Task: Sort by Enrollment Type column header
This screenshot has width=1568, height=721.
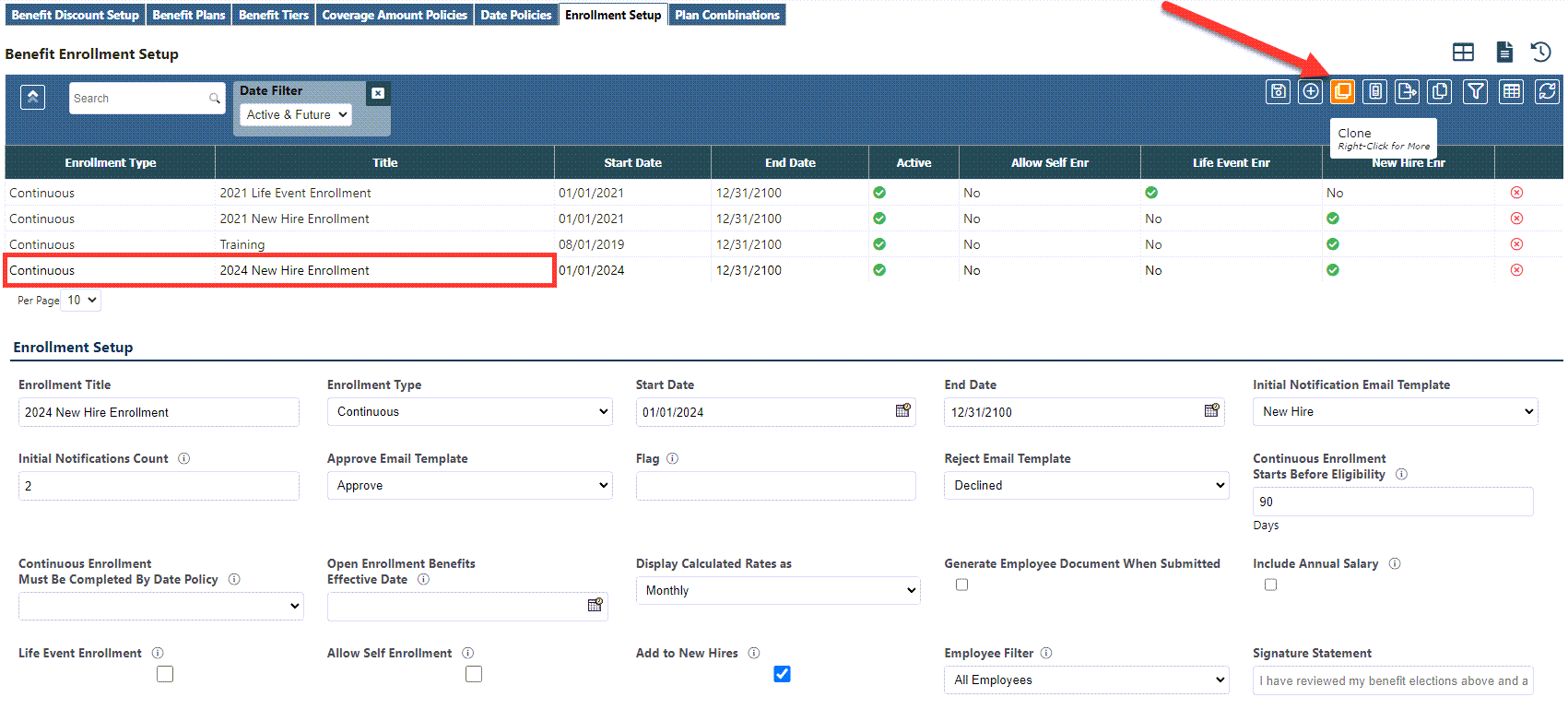Action: pyautogui.click(x=111, y=162)
